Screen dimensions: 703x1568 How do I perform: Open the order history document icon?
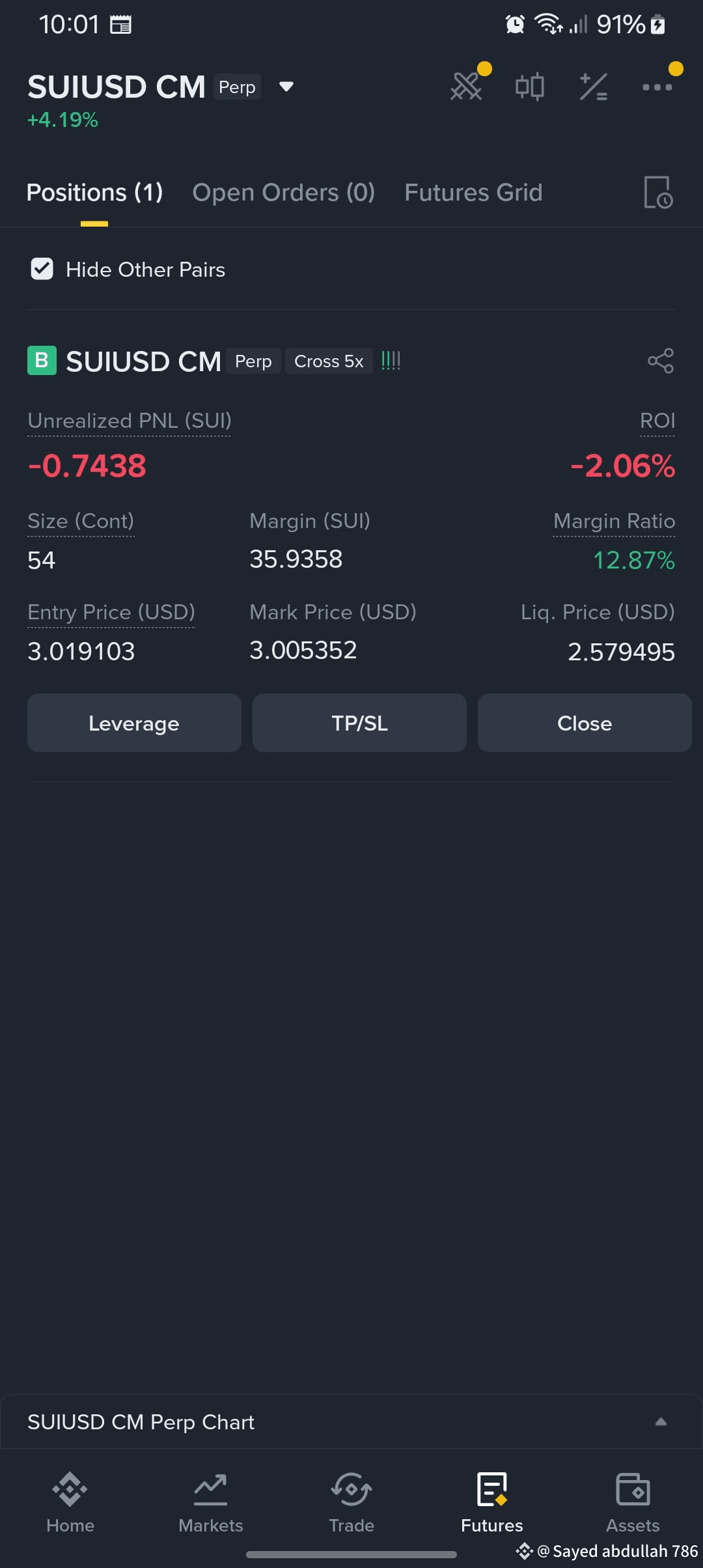point(658,192)
